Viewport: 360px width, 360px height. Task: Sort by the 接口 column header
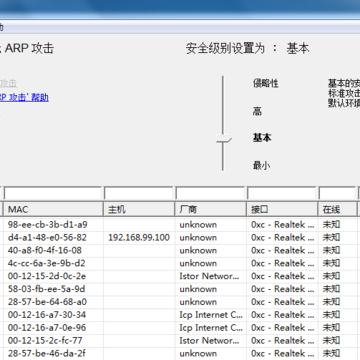(x=282, y=209)
